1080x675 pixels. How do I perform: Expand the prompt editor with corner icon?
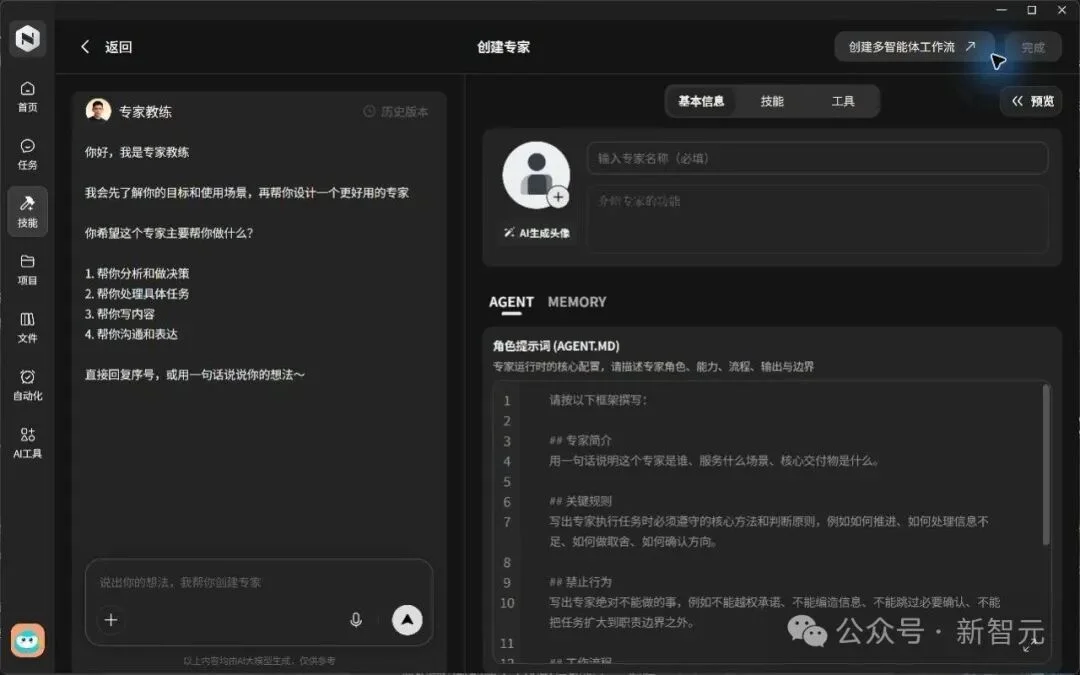pos(1031,645)
